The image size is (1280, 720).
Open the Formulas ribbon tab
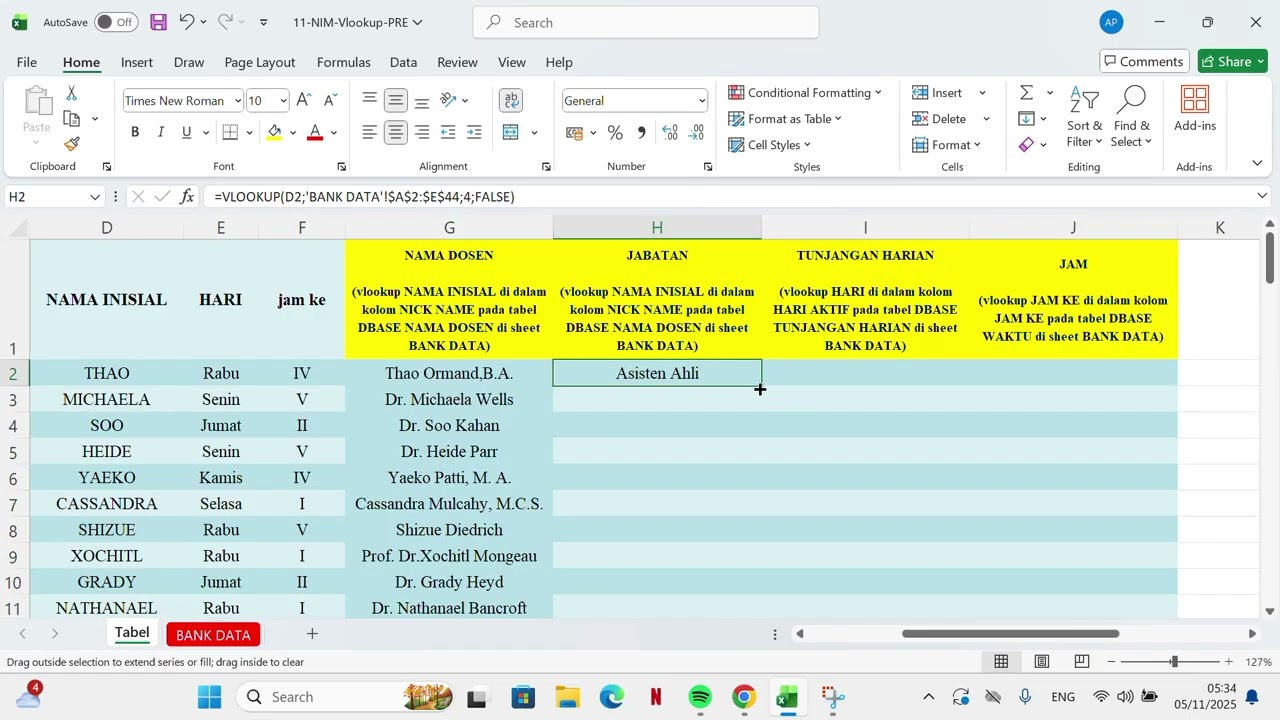(x=344, y=62)
